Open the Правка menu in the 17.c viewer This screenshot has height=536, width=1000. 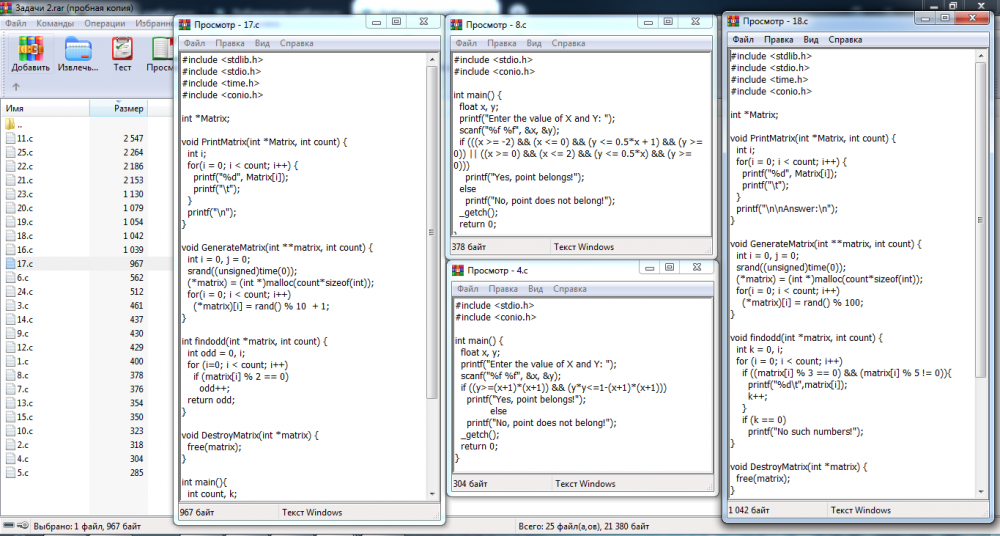[x=231, y=44]
